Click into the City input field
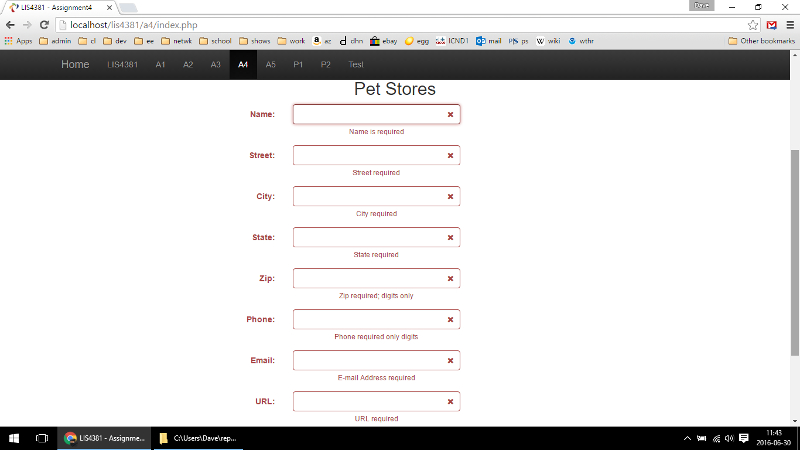Screen dimensions: 800x450 point(377,196)
